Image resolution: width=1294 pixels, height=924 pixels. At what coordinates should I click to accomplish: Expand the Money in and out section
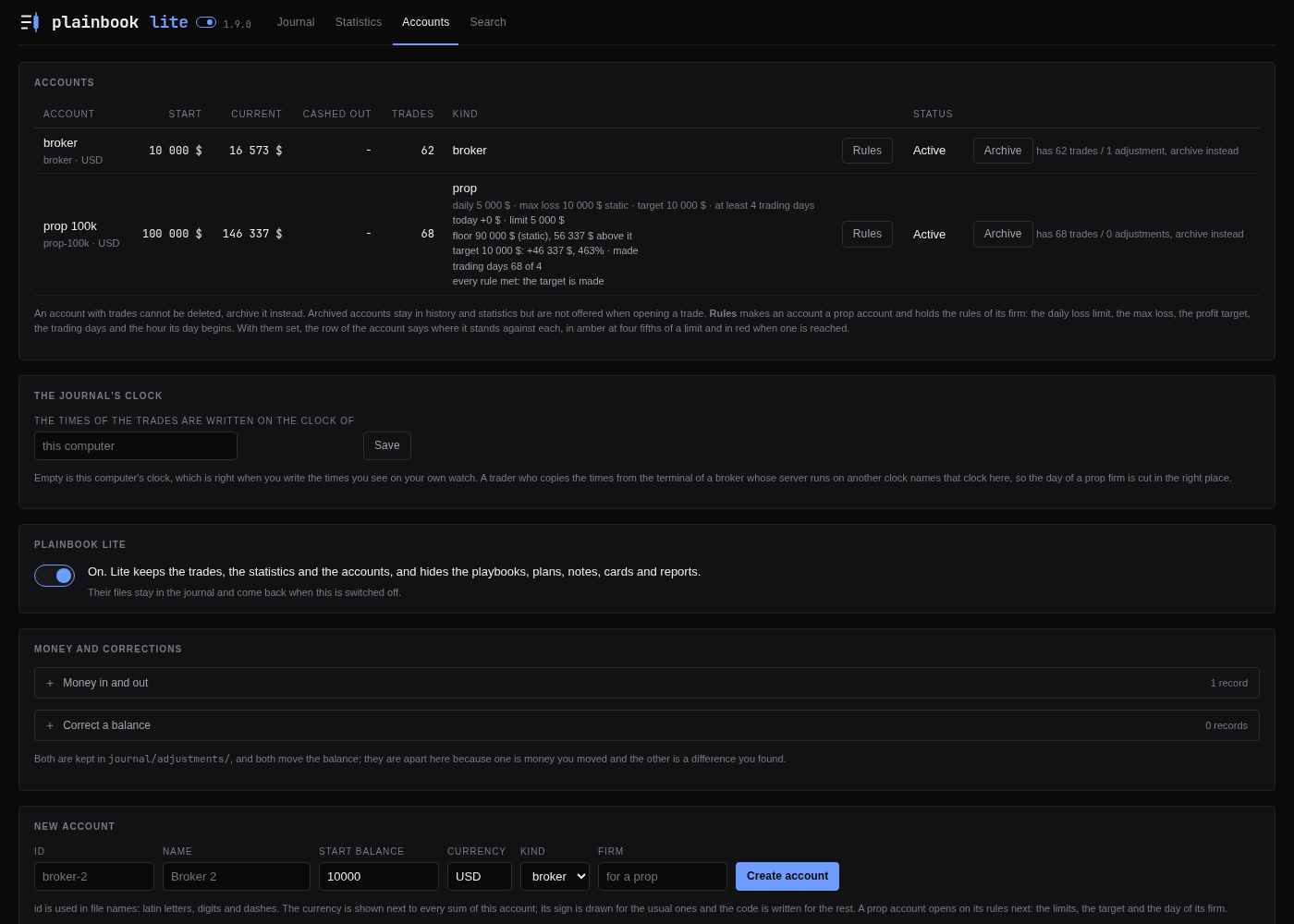[647, 683]
